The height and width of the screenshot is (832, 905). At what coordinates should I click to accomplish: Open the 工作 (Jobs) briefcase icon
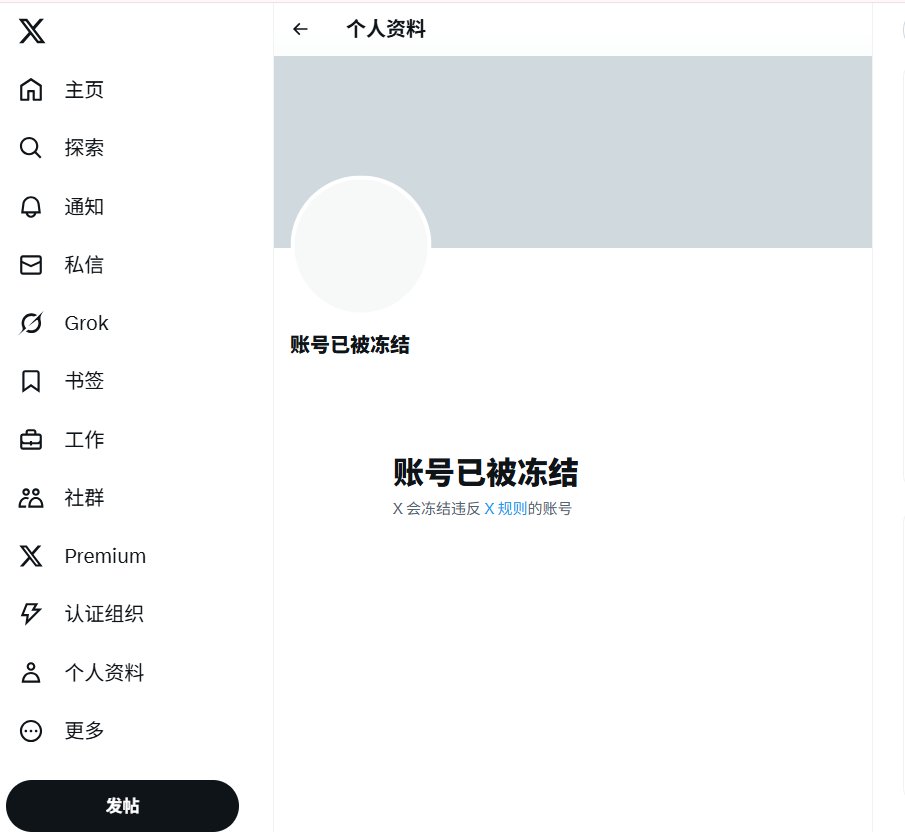pos(30,440)
